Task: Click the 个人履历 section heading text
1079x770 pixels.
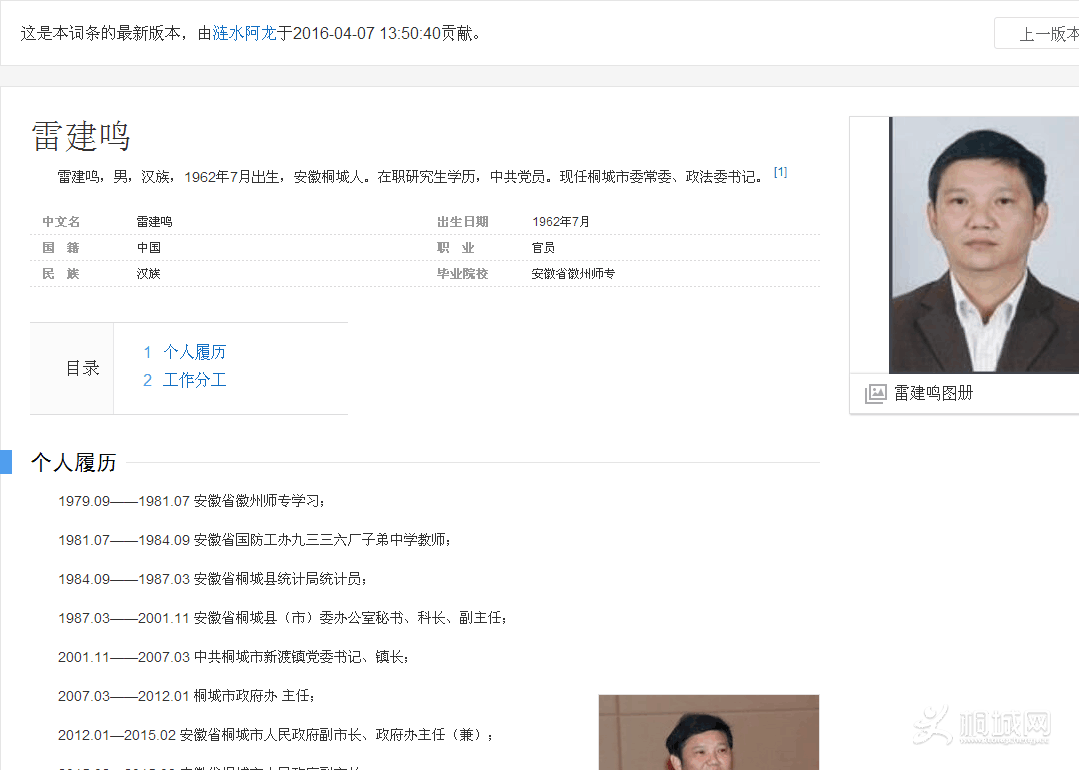Action: 74,462
